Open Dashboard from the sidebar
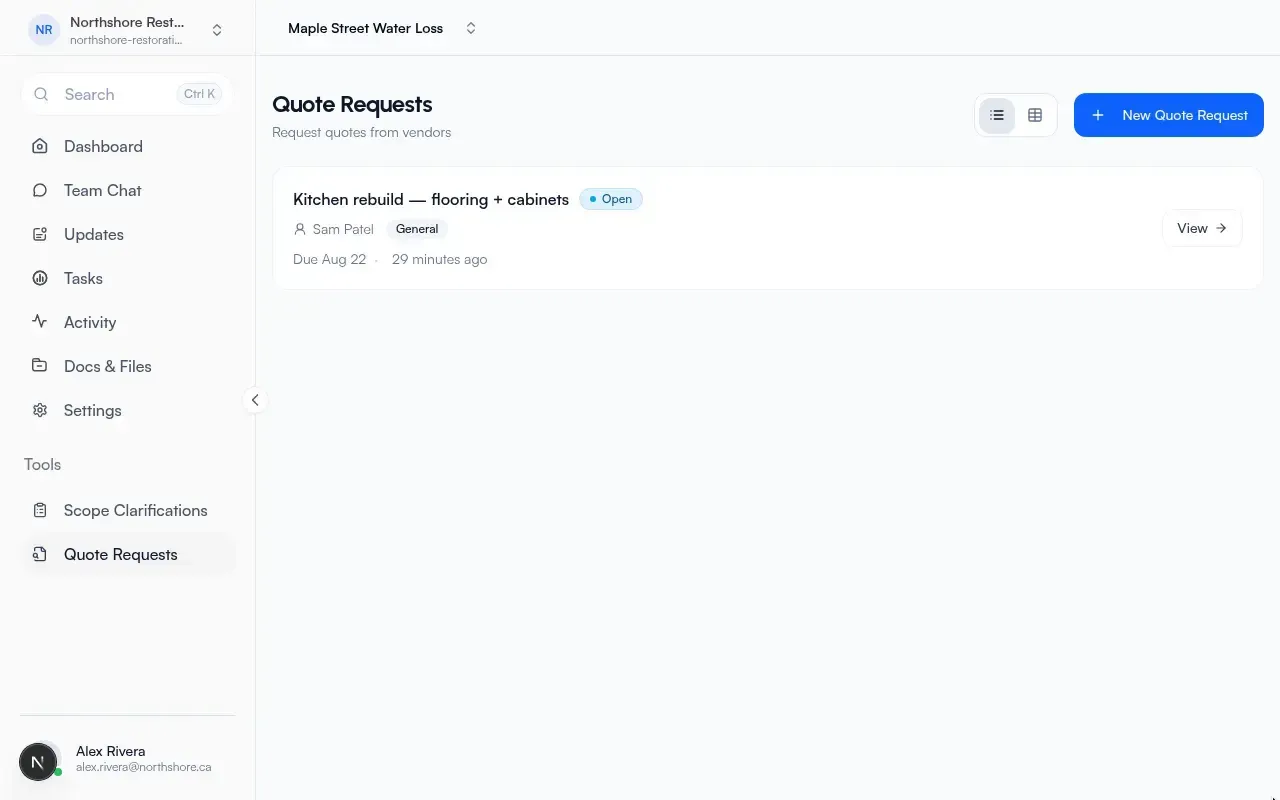The image size is (1280, 800). (128, 146)
